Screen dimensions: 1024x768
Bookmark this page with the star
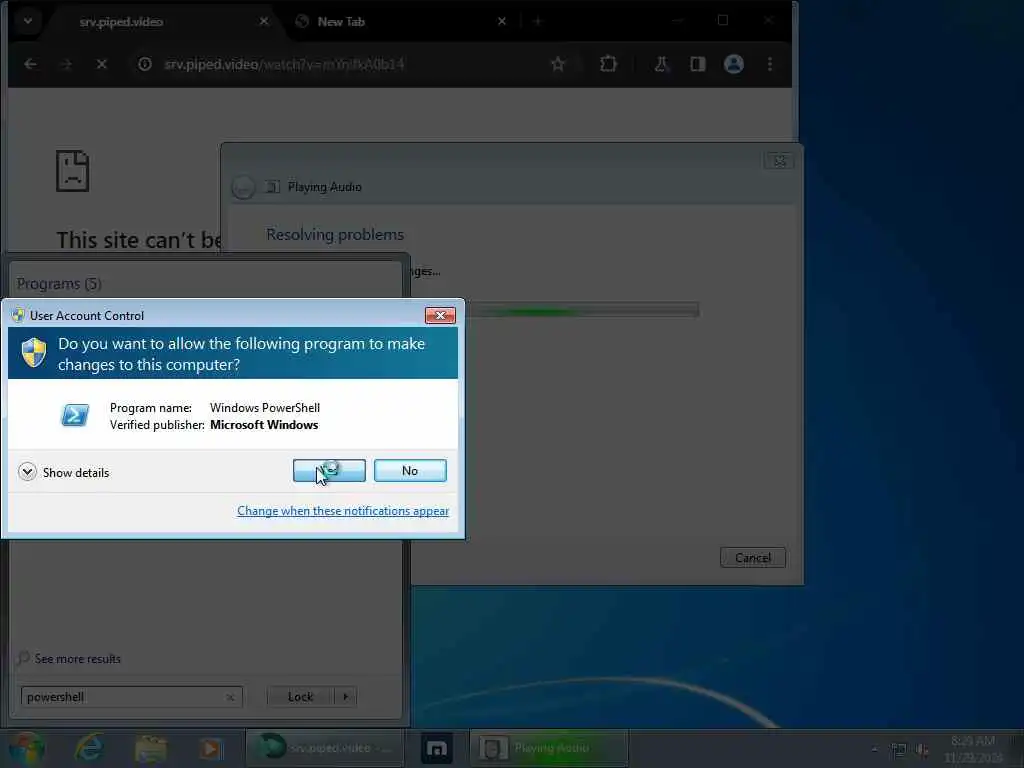[558, 64]
